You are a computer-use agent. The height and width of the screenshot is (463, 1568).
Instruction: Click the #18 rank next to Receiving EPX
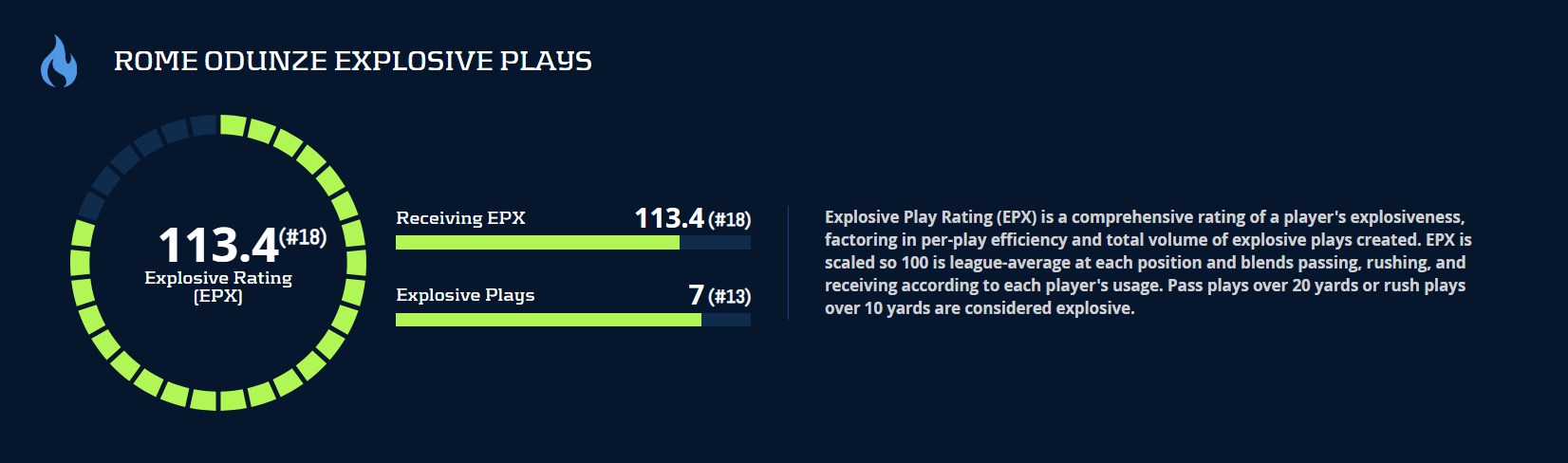click(x=729, y=220)
